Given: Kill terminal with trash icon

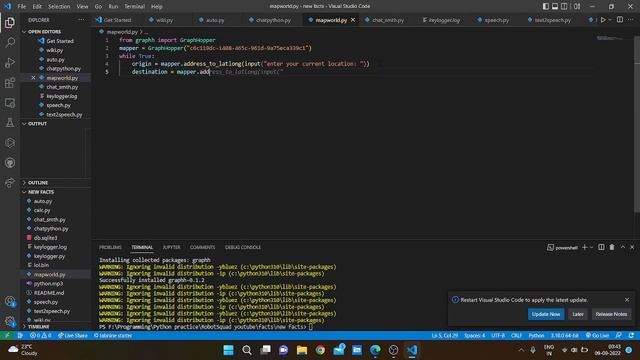Looking at the screenshot, I should coord(612,247).
